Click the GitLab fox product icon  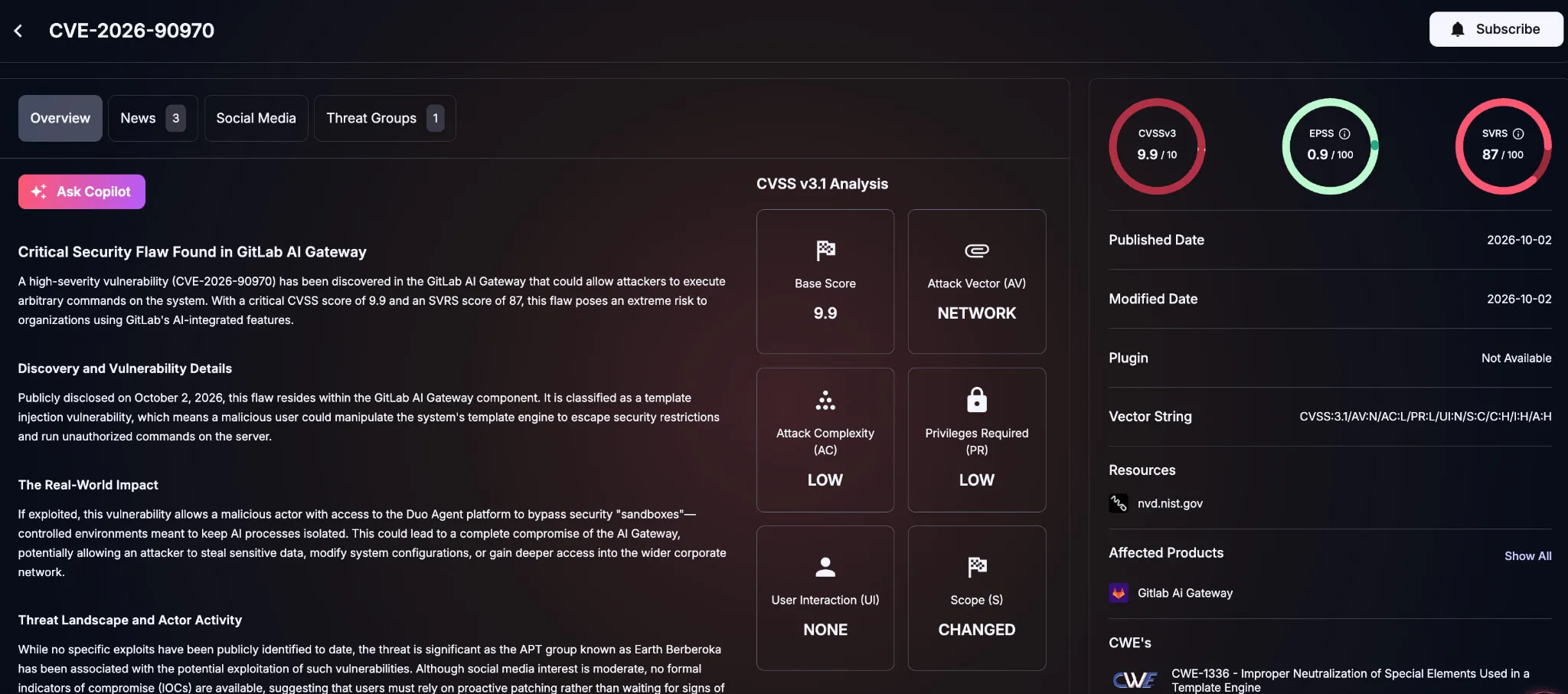tap(1119, 593)
